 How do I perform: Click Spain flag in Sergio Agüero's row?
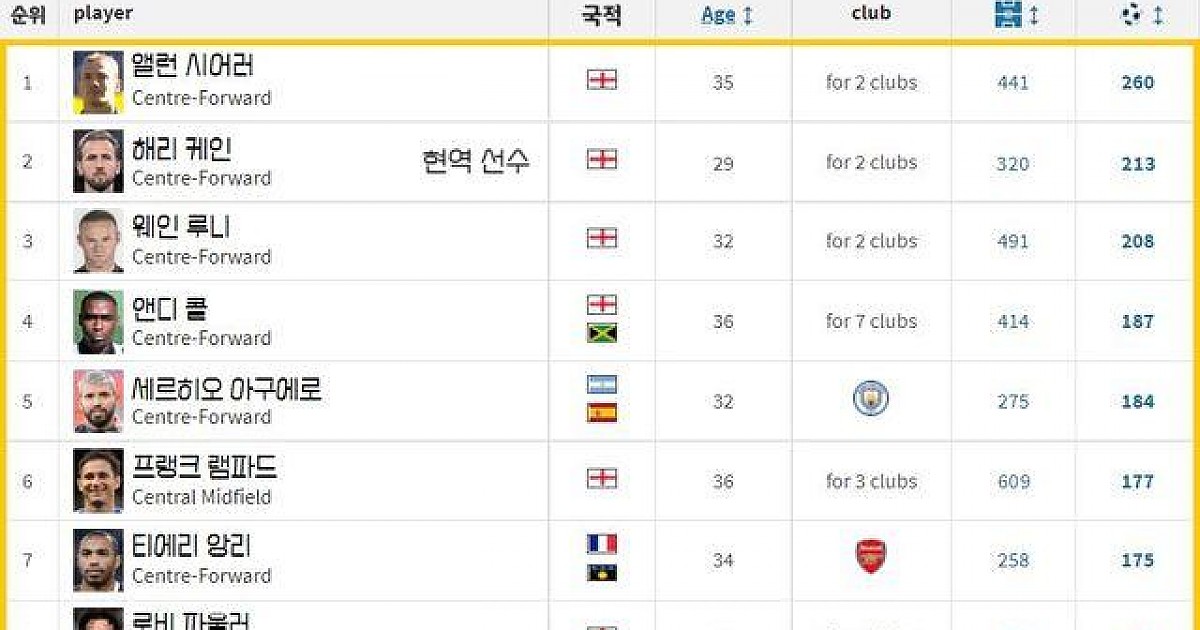[x=601, y=413]
